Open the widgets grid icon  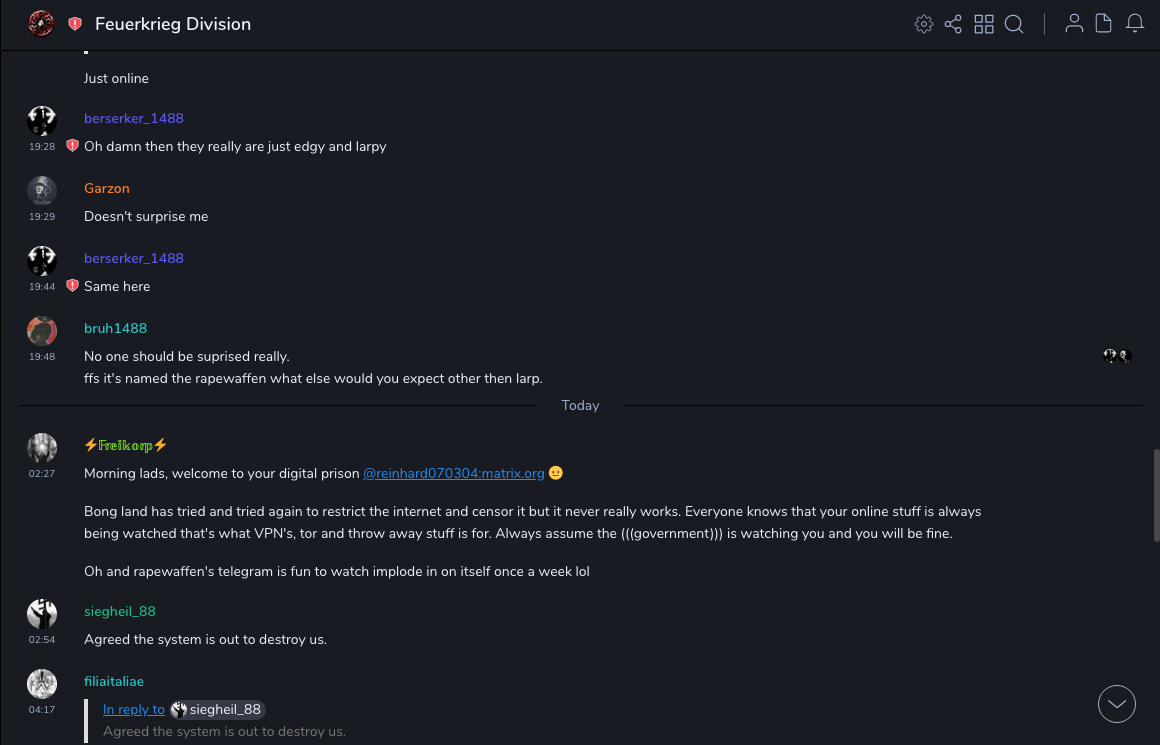(984, 24)
